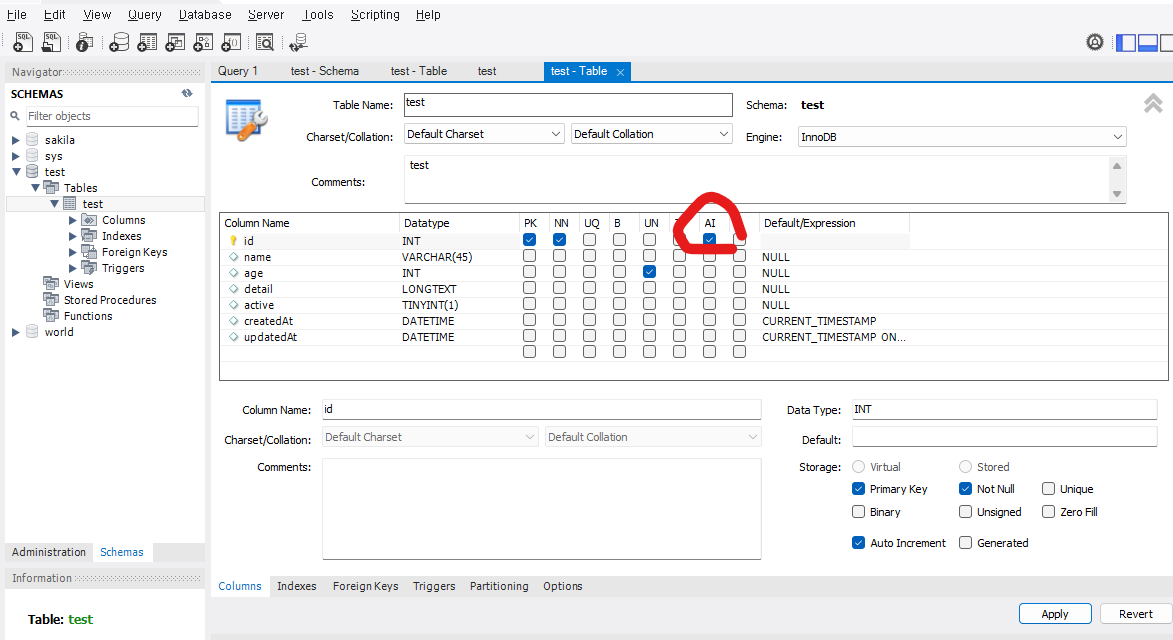The width and height of the screenshot is (1173, 640).
Task: Refresh the schemas list
Action: point(187,93)
